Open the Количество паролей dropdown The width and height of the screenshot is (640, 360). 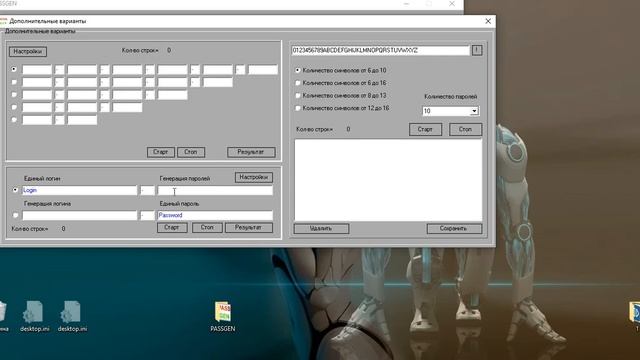click(474, 111)
